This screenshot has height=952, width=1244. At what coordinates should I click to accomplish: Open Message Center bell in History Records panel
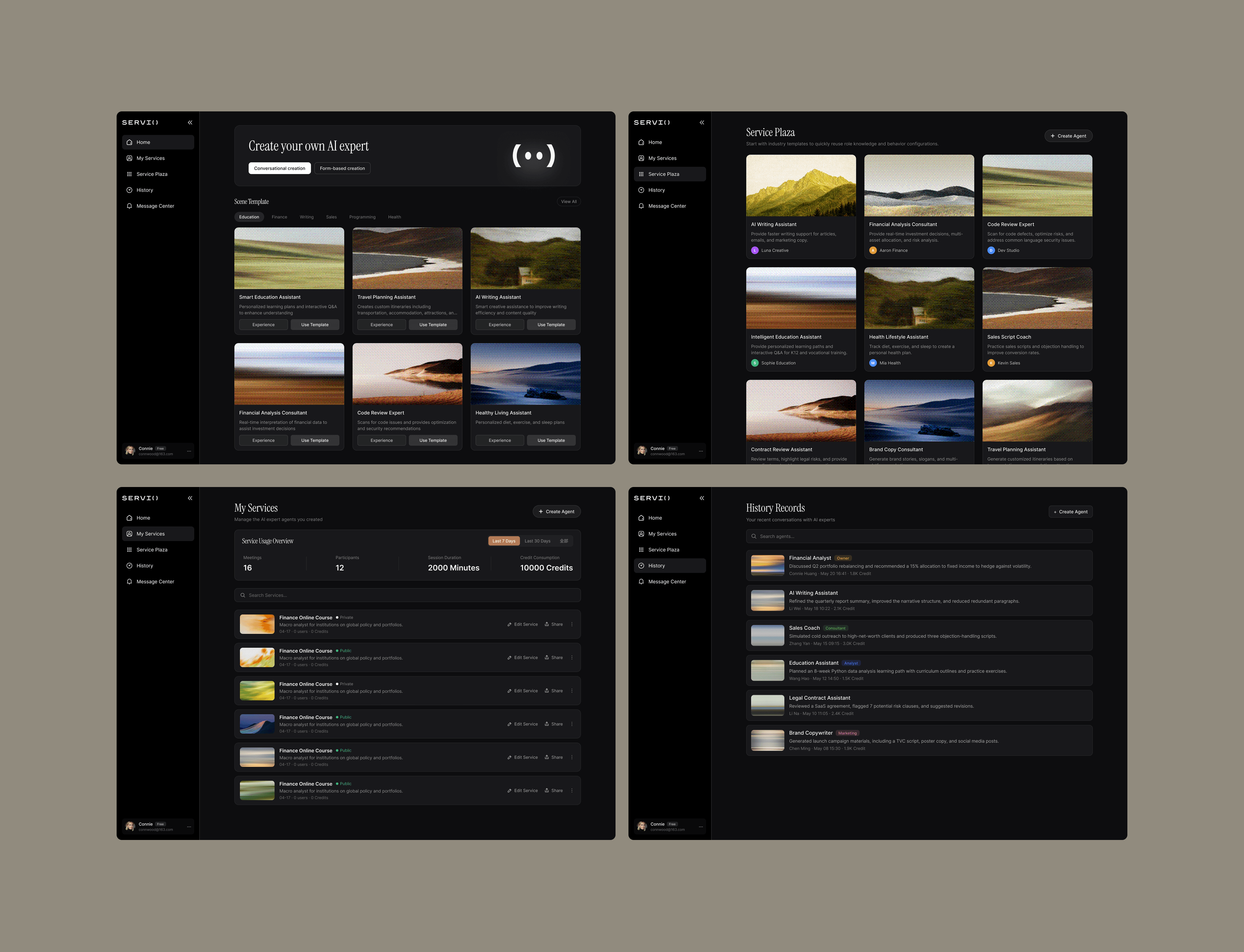(x=641, y=582)
